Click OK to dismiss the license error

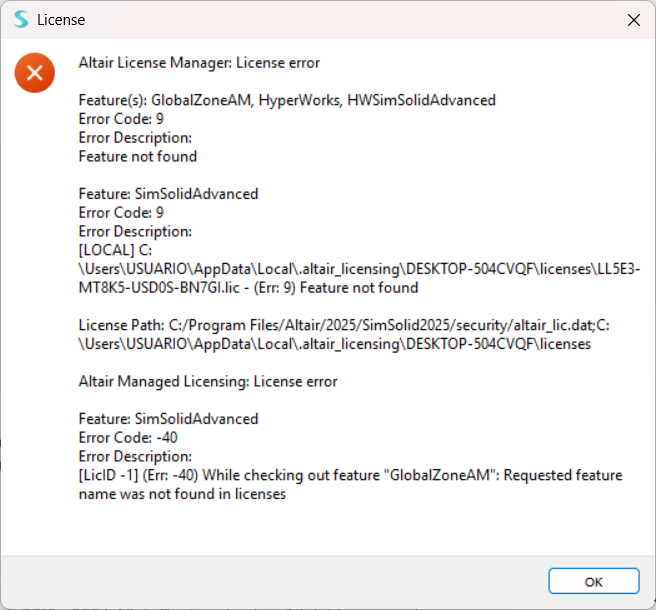click(594, 581)
